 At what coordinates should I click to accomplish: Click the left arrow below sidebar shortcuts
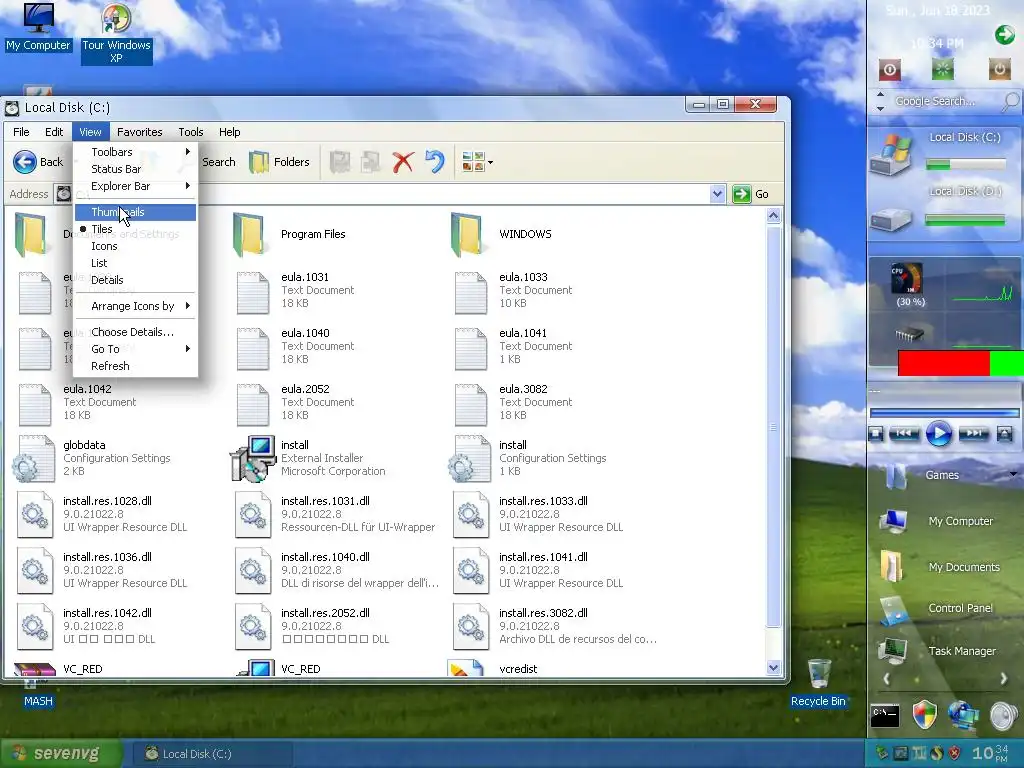click(886, 679)
